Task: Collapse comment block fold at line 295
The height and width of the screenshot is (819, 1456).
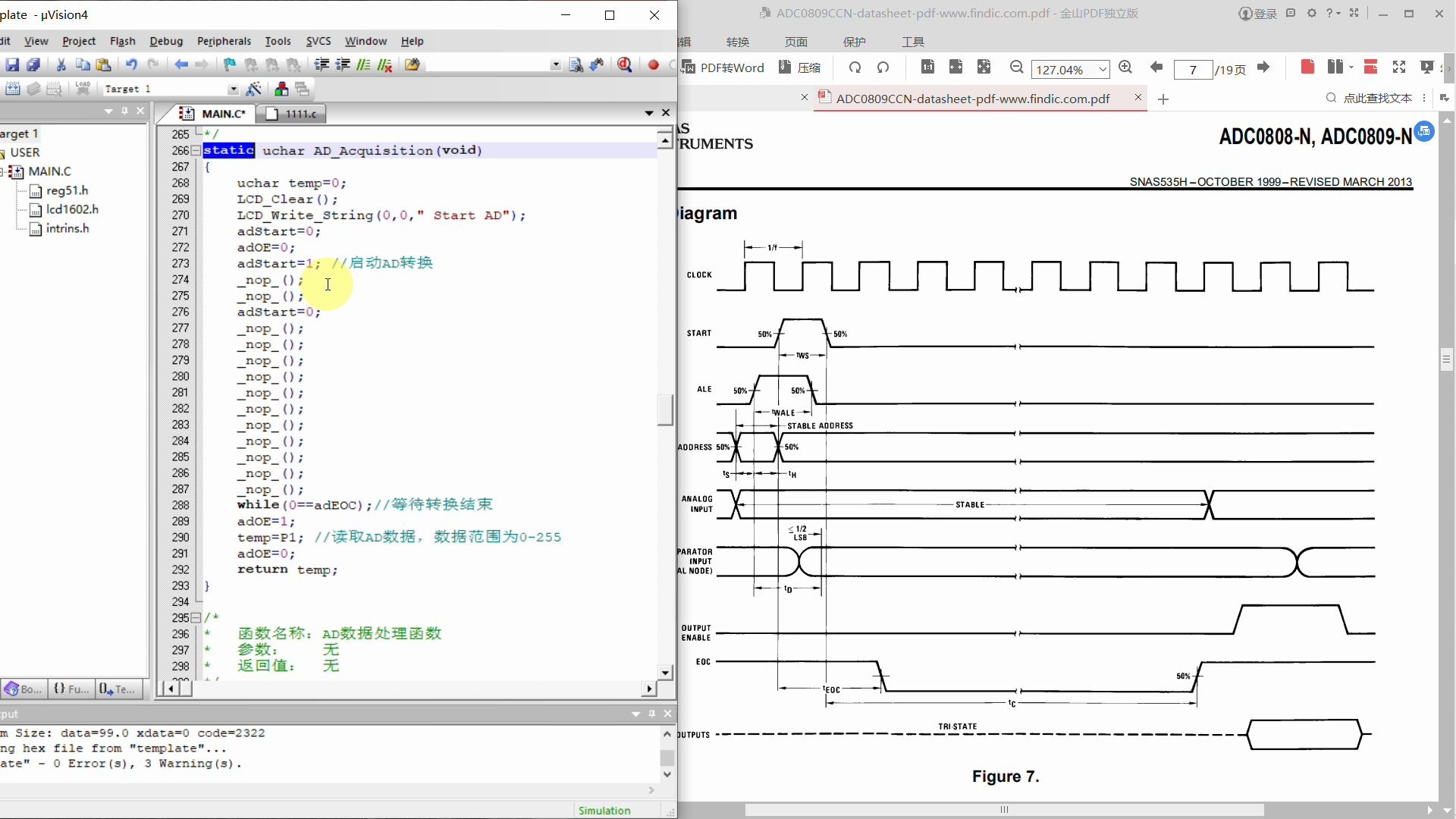Action: pyautogui.click(x=196, y=618)
